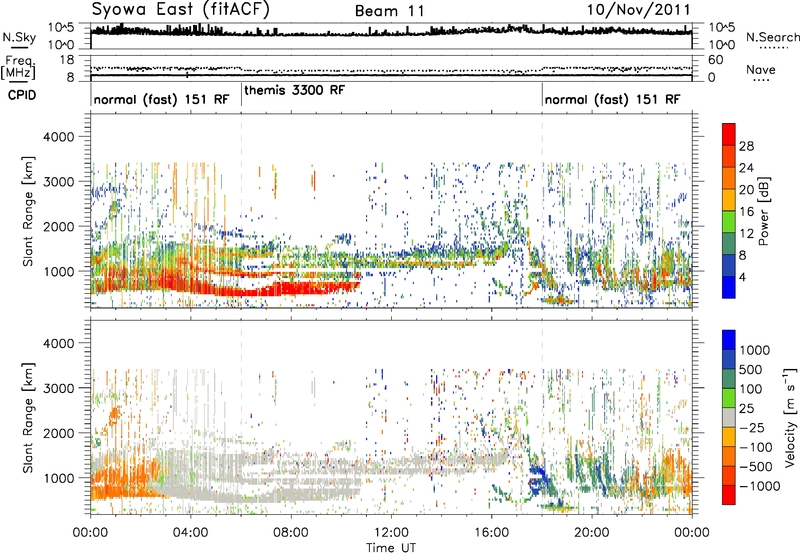Click the orange negative-velocity patch near 01:00
800x554 pixels.
point(114,414)
